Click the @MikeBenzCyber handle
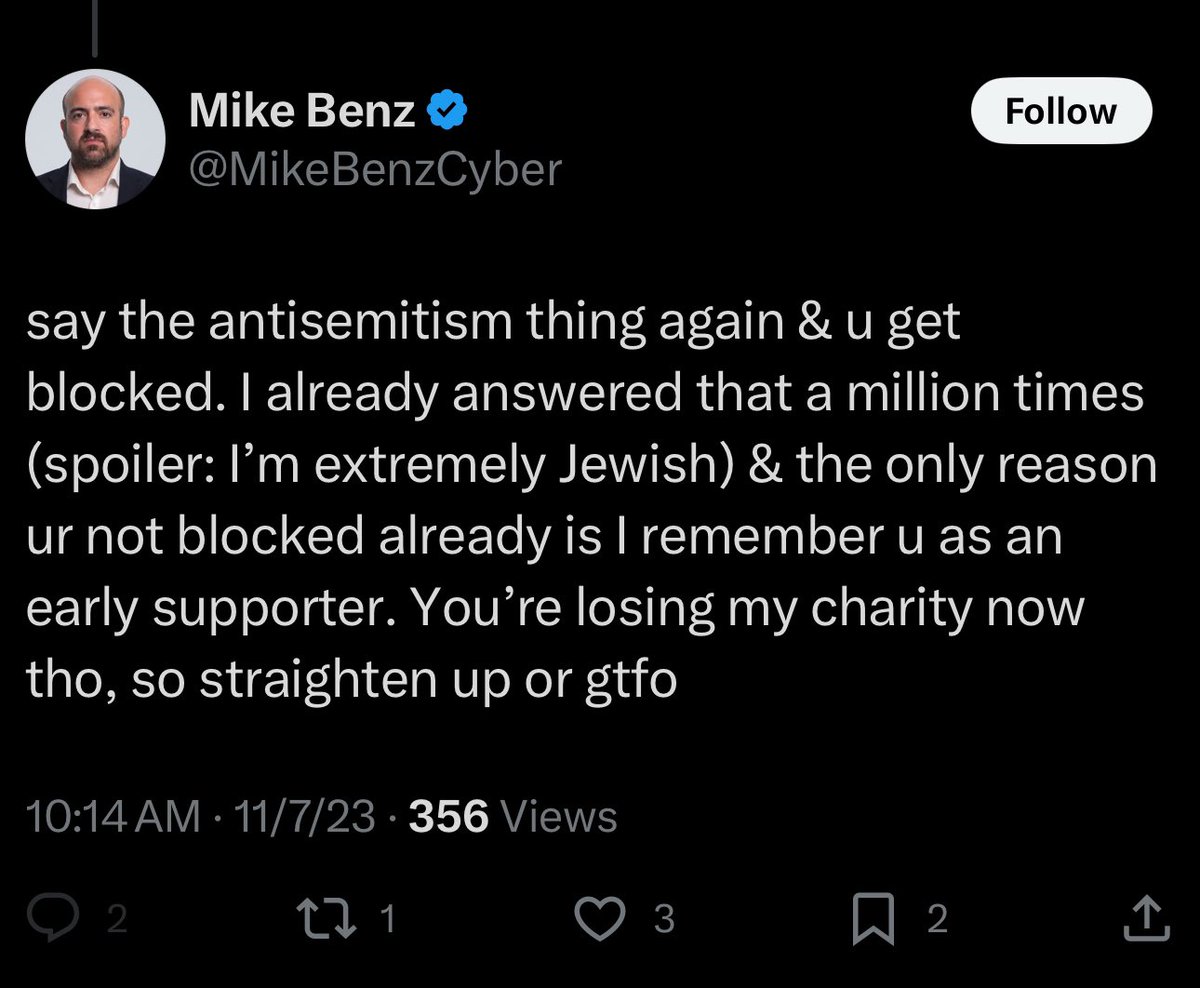 (x=376, y=168)
